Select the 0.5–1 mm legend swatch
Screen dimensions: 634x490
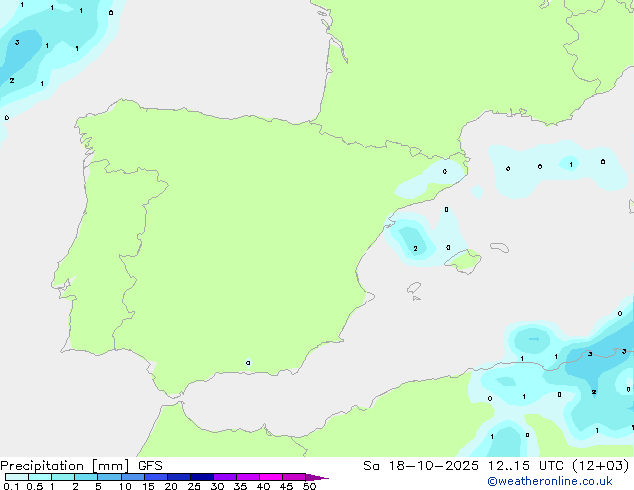[x=40, y=477]
